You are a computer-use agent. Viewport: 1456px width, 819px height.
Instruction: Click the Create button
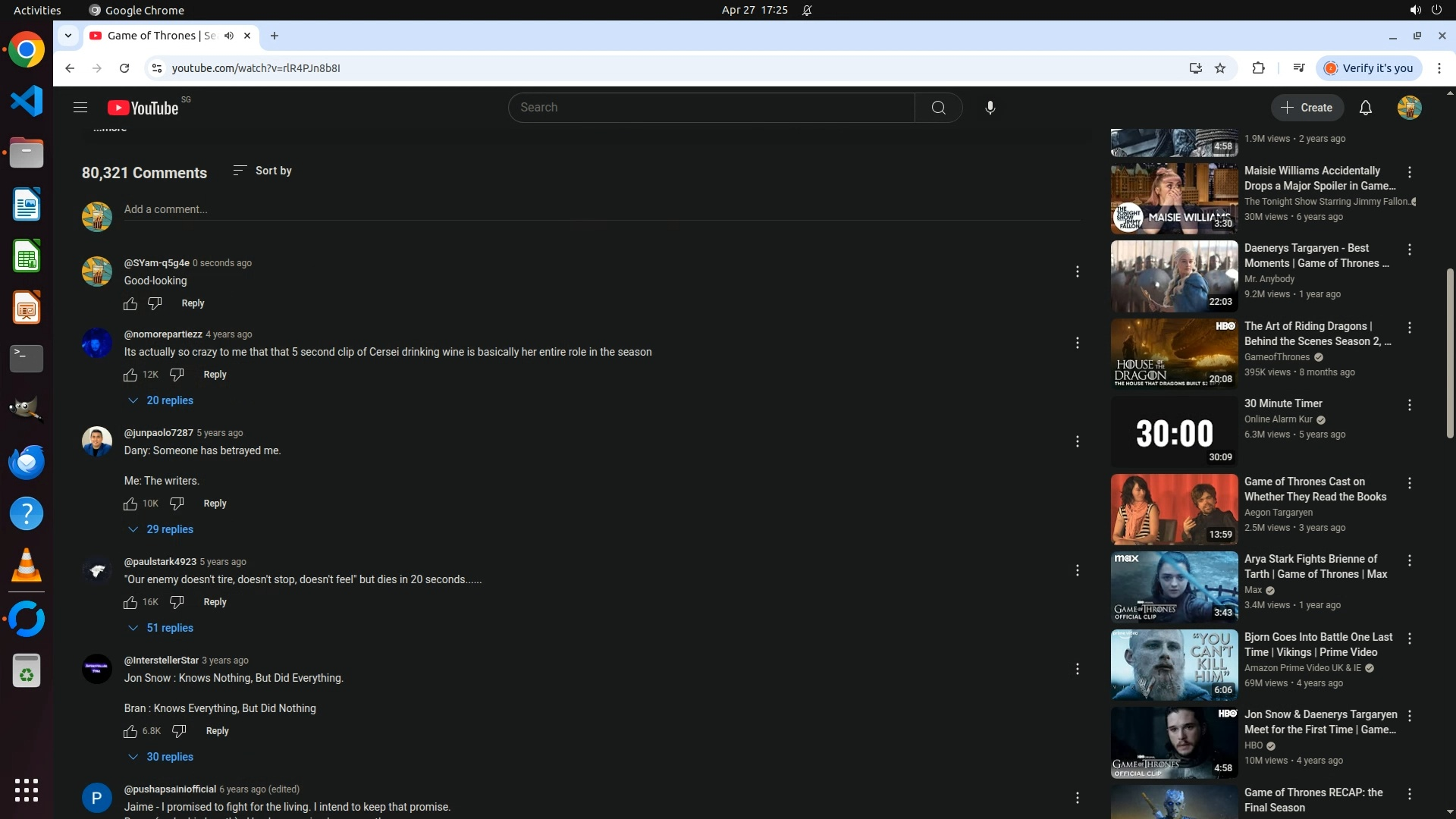click(x=1307, y=108)
